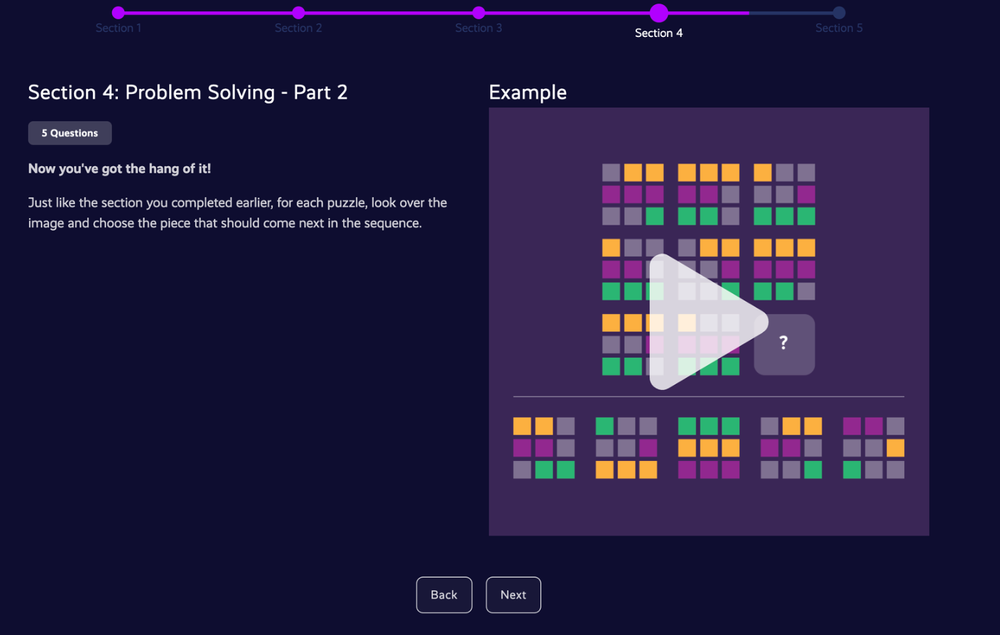
Task: Click the enlarged Section 4 progress dot
Action: (x=659, y=15)
